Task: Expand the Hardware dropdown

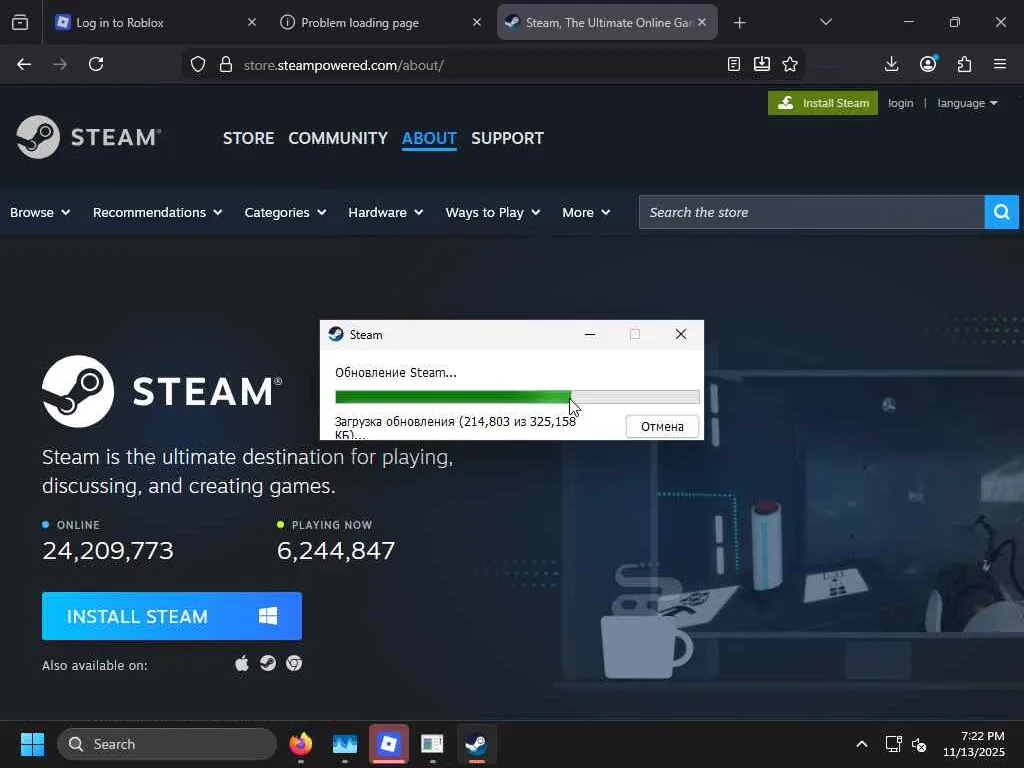Action: tap(385, 212)
